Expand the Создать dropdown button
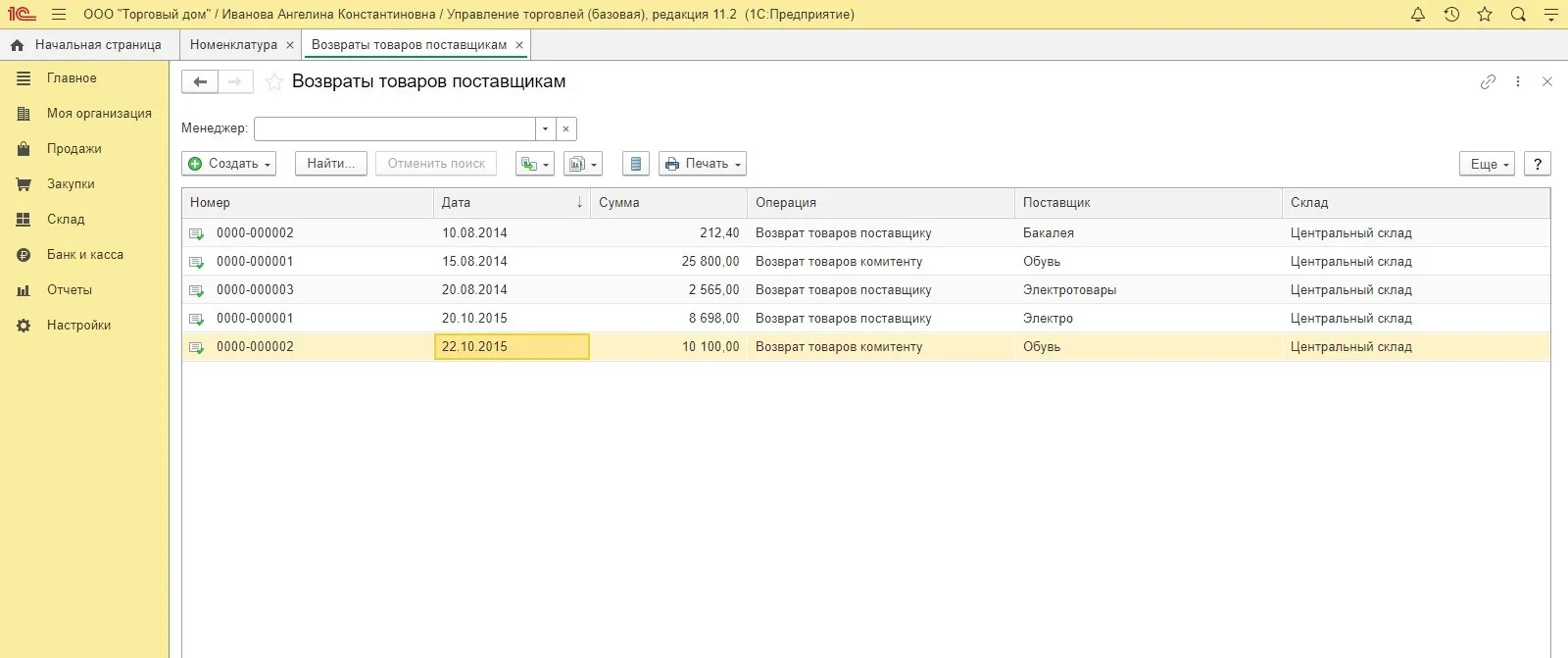The image size is (1568, 658). pyautogui.click(x=229, y=164)
